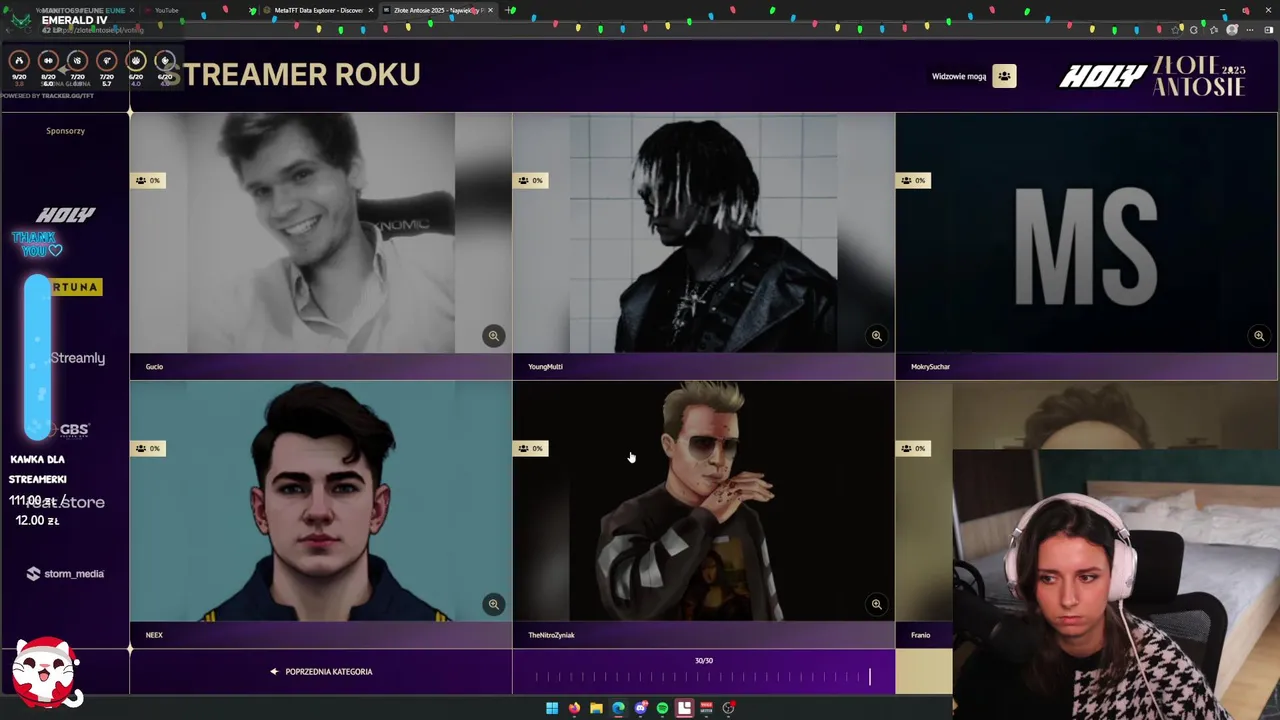The image size is (1280, 720).
Task: Click the NEEX name label
Action: pos(154,635)
